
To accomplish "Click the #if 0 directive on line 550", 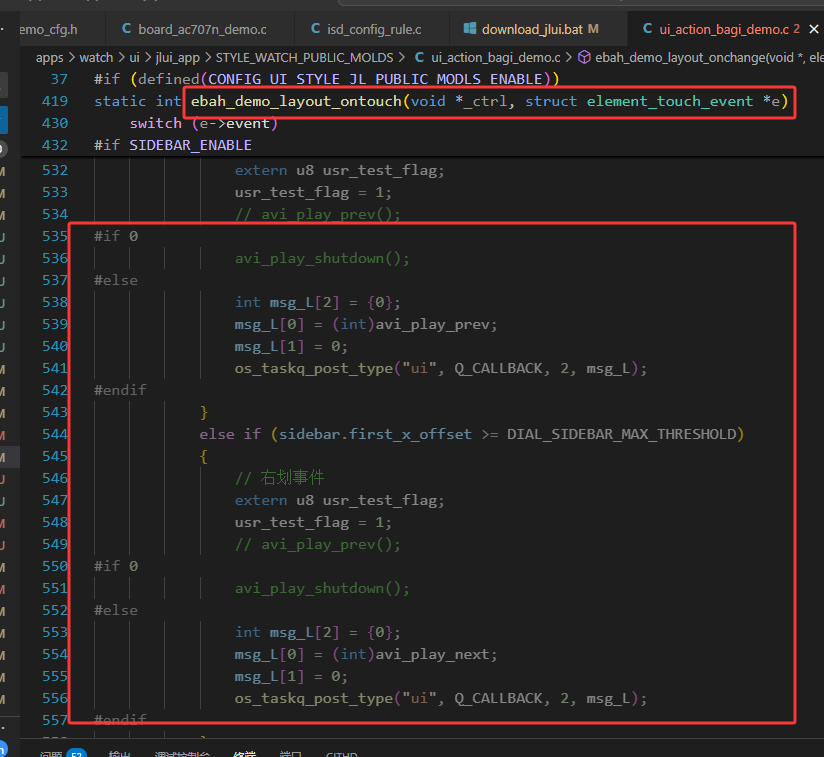I will 116,566.
